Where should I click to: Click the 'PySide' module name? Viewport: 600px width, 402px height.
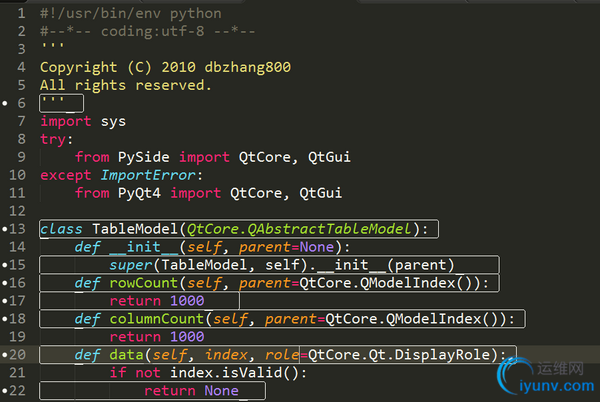pyautogui.click(x=143, y=157)
